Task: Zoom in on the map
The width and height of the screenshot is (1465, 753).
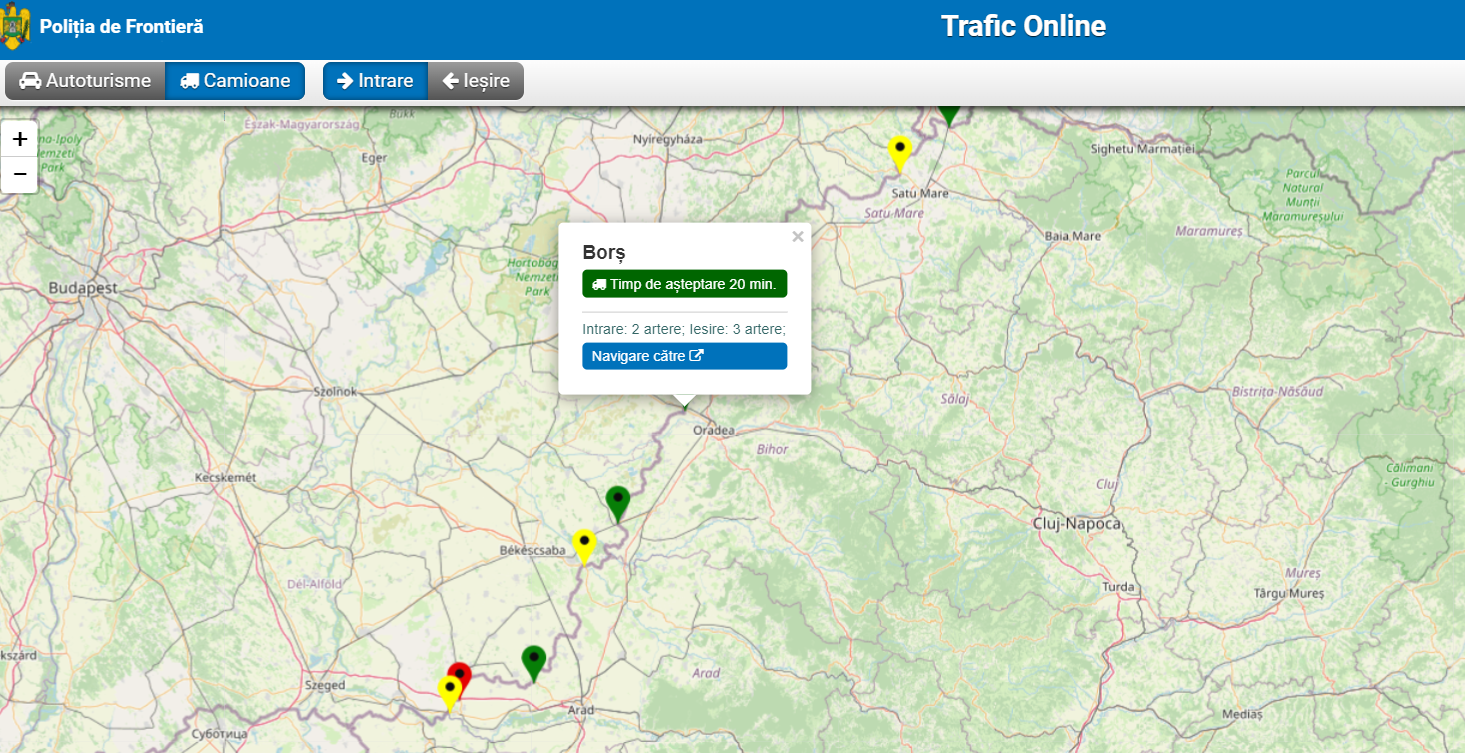Action: click(19, 139)
